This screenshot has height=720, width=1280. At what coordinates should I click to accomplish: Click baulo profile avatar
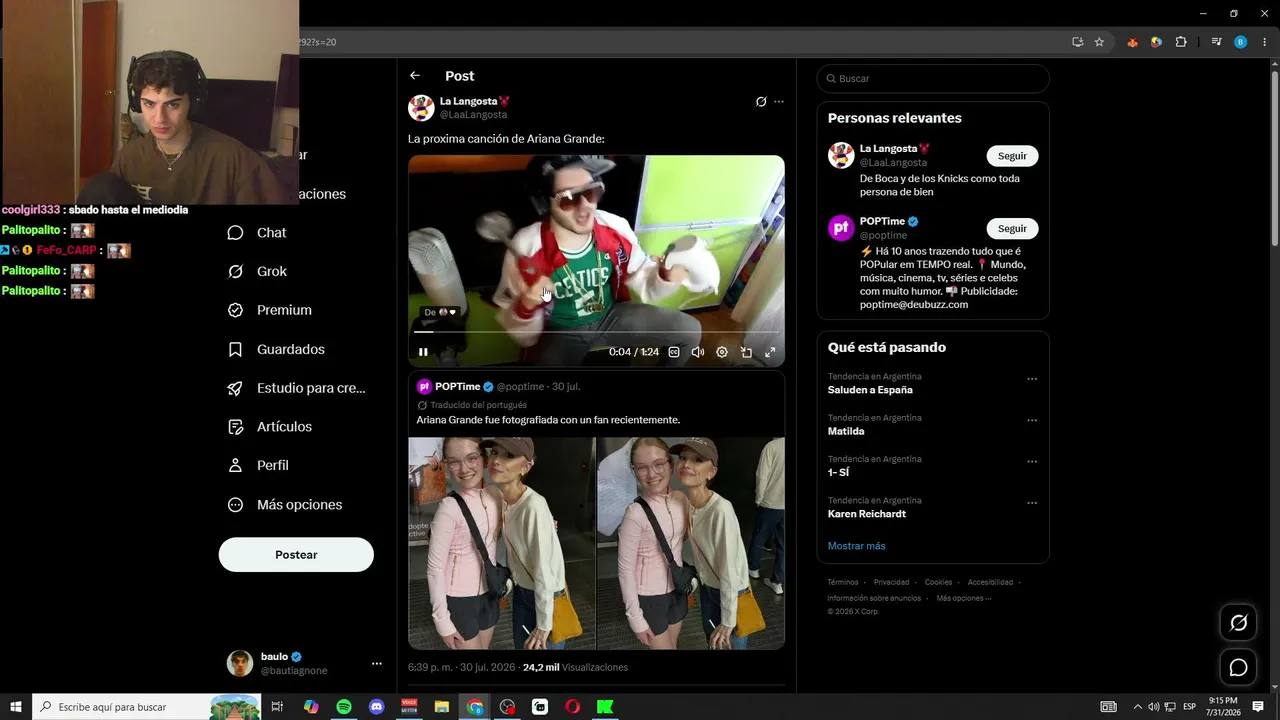point(240,663)
